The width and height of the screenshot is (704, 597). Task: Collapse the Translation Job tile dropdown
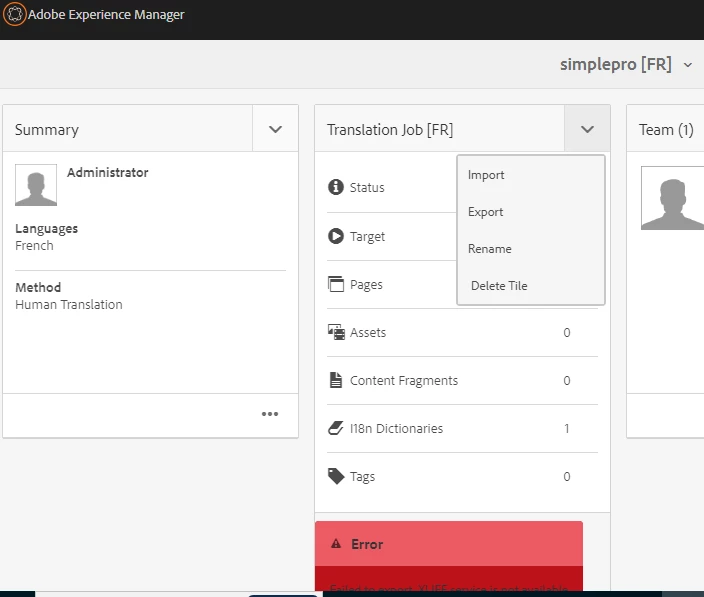[587, 129]
